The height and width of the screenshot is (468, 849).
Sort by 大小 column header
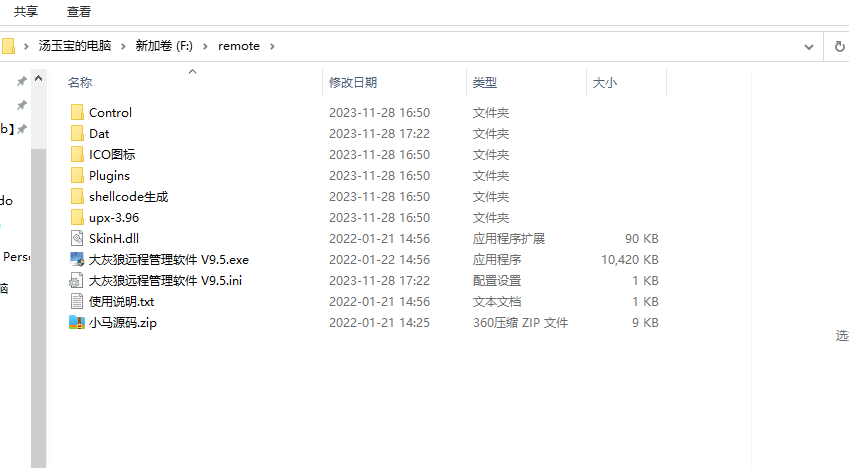[x=605, y=83]
